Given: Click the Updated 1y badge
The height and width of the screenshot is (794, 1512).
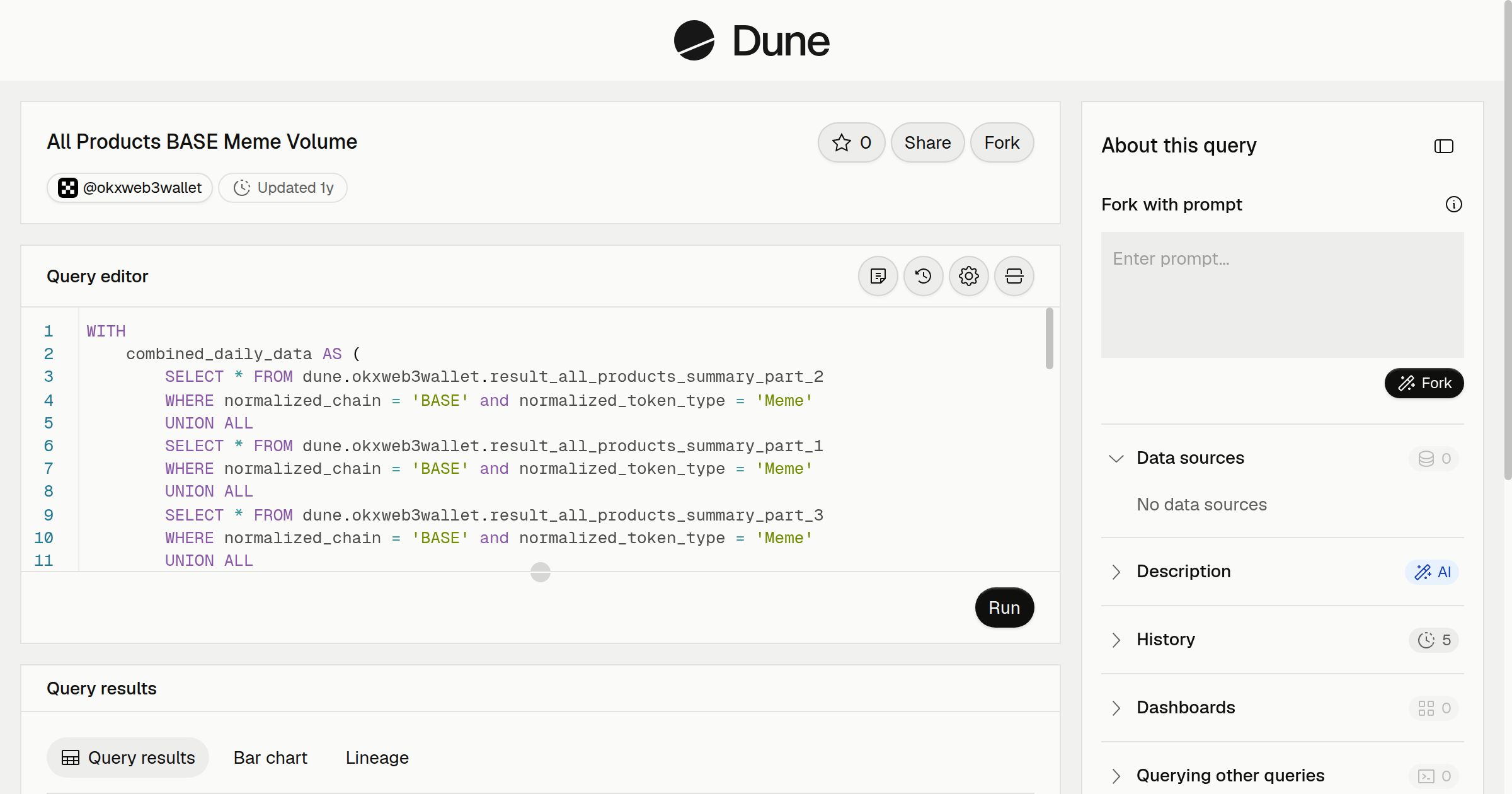Looking at the screenshot, I should pyautogui.click(x=283, y=188).
